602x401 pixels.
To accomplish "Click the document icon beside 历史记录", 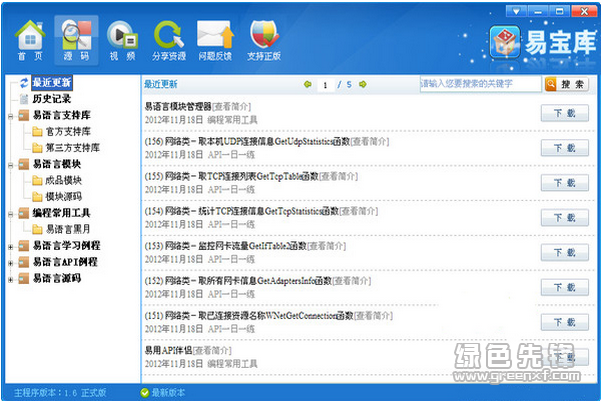I will 24,99.
